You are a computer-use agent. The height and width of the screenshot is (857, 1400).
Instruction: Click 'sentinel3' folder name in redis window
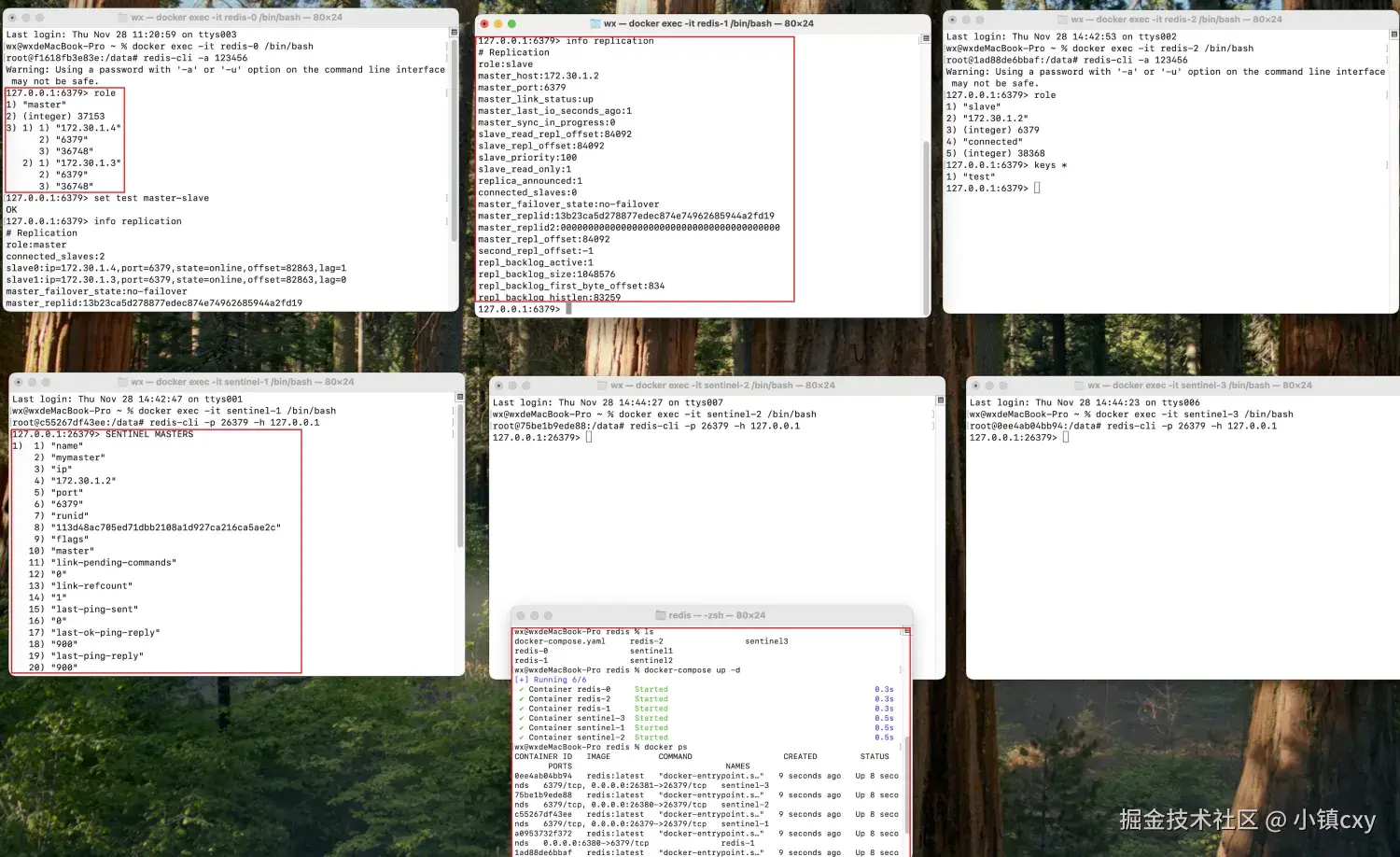pos(766,641)
